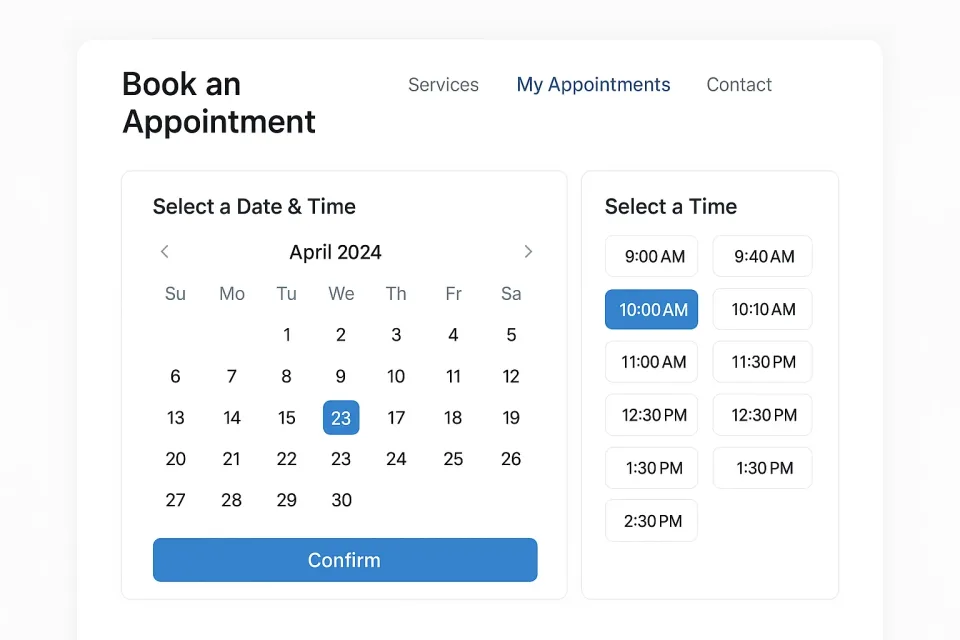Select April 1 on the calendar
Viewport: 960px width, 640px height.
point(287,335)
